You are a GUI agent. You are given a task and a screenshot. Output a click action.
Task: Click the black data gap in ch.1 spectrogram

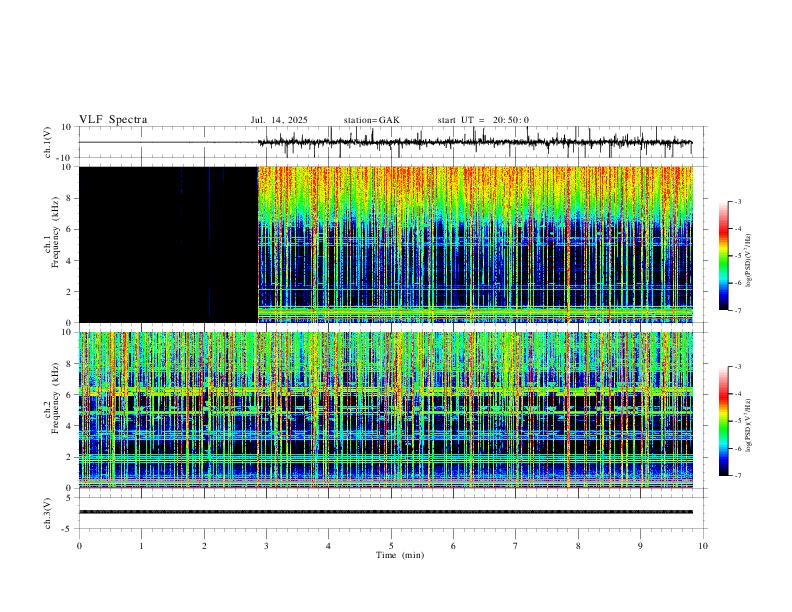[168, 244]
